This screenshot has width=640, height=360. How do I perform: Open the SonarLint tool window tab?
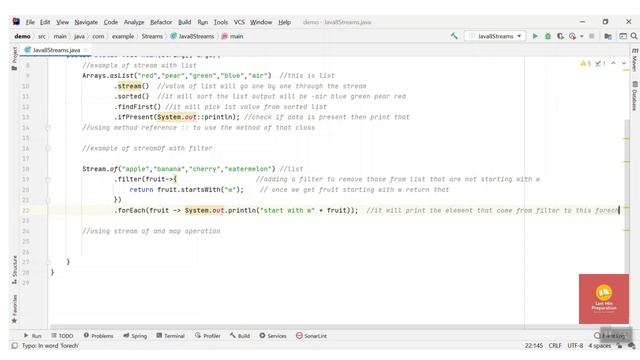coord(311,336)
